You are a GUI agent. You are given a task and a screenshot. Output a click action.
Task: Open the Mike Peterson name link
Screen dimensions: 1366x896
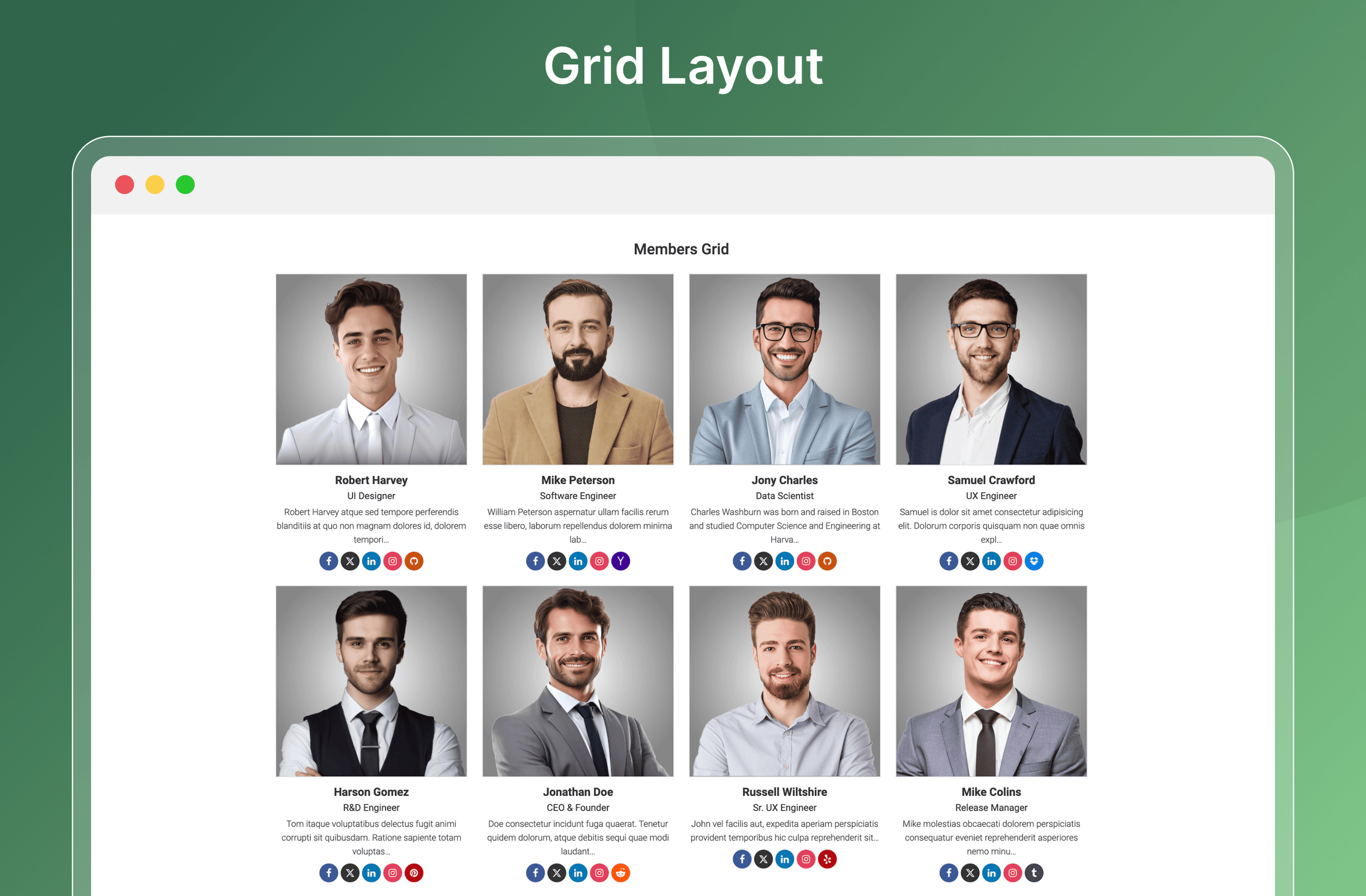click(x=578, y=480)
